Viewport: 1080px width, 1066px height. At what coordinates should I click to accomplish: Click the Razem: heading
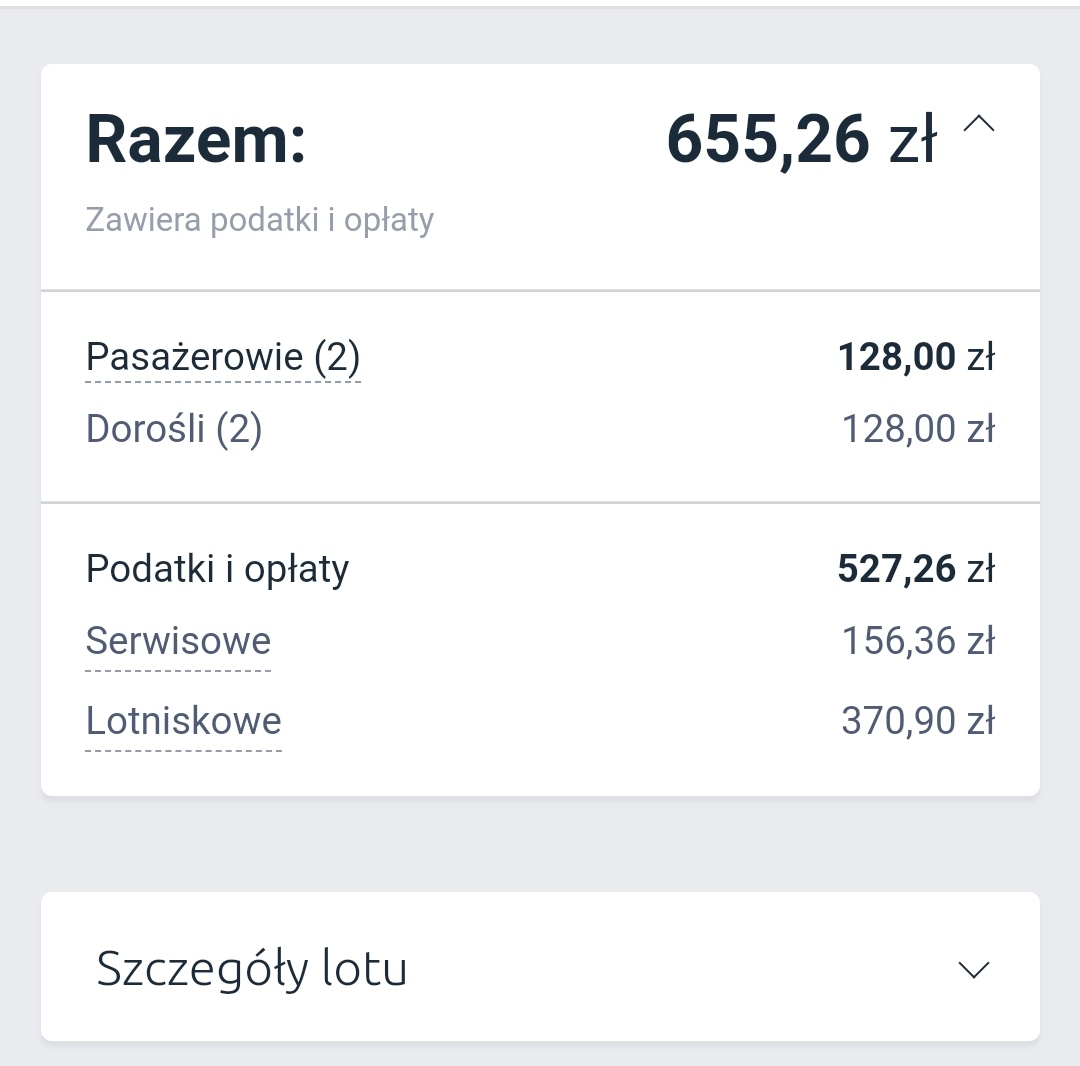(x=196, y=140)
